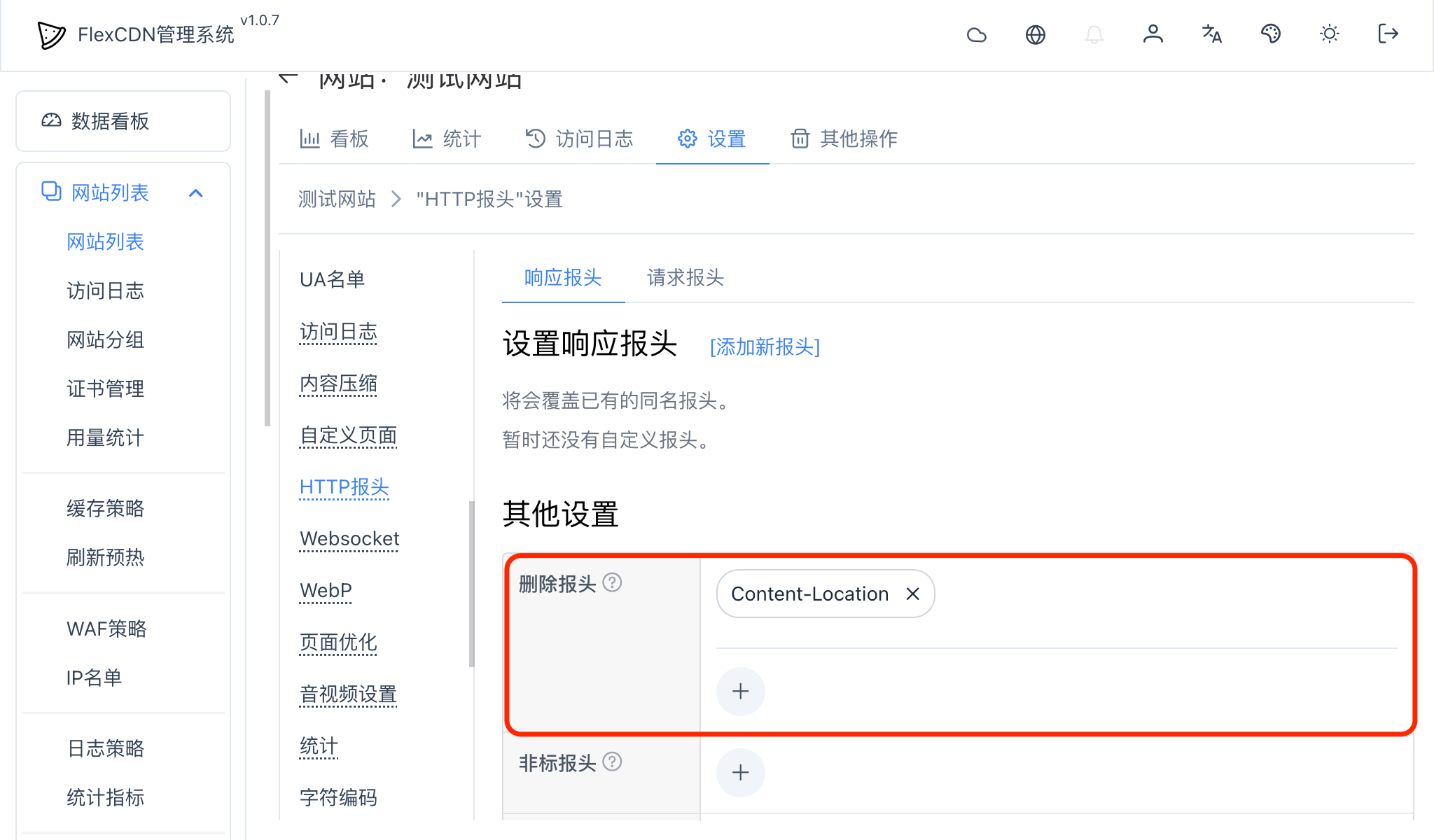Image resolution: width=1434 pixels, height=840 pixels.
Task: Toggle light mode with the sun icon
Action: click(x=1330, y=34)
